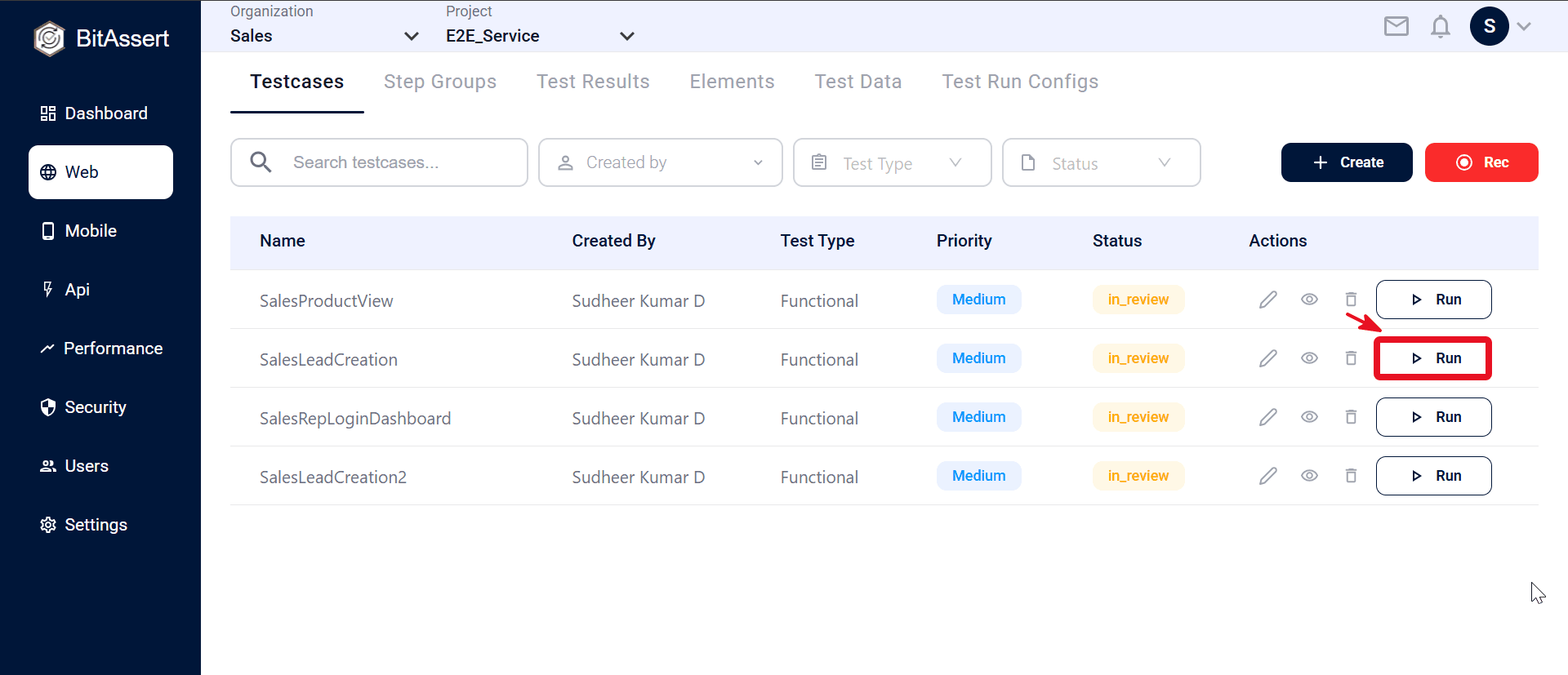Delete the SalesProductView testcase
1568x675 pixels.
point(1352,300)
